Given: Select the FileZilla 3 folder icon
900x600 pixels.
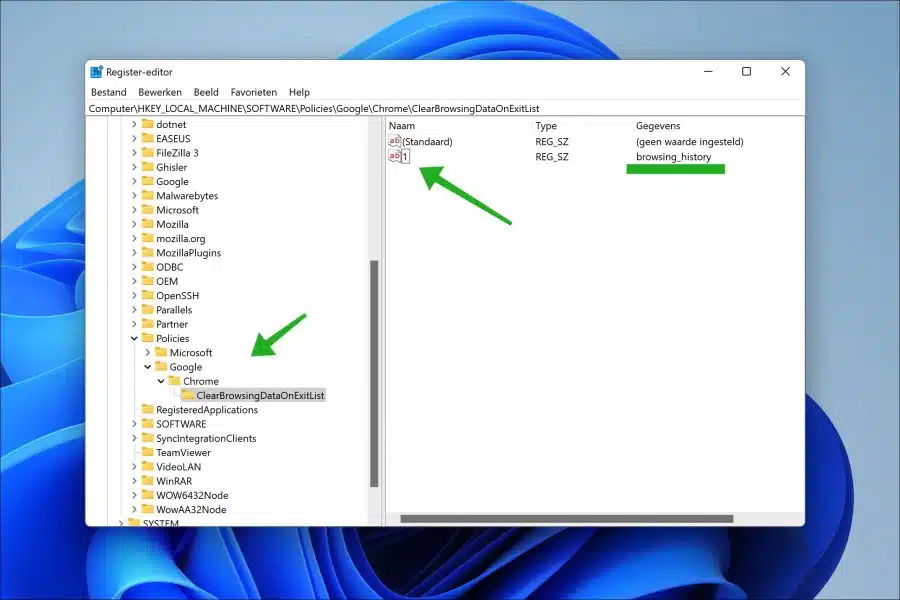Looking at the screenshot, I should click(x=148, y=153).
